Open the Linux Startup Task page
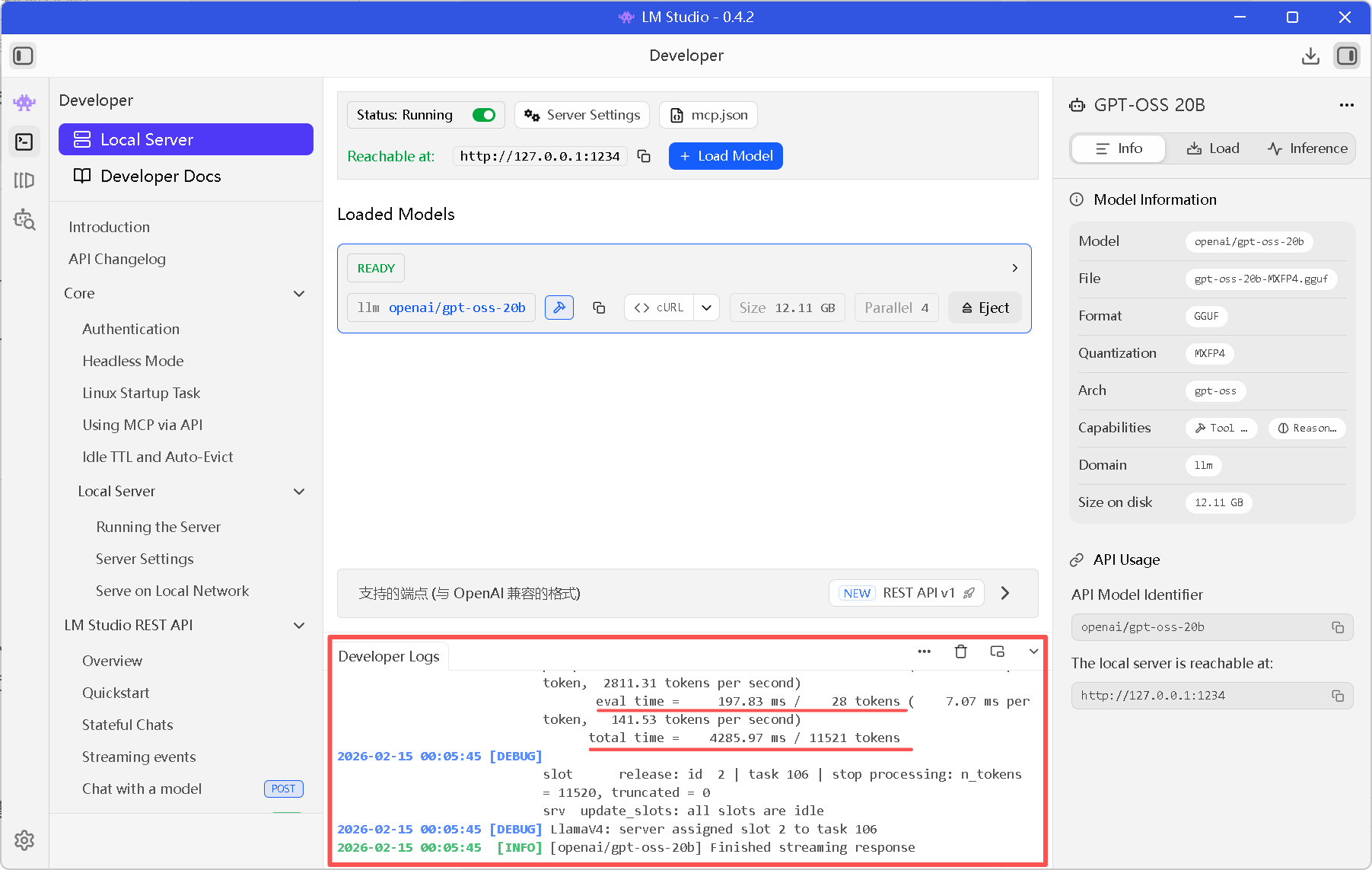This screenshot has width=1372, height=870. 142,393
